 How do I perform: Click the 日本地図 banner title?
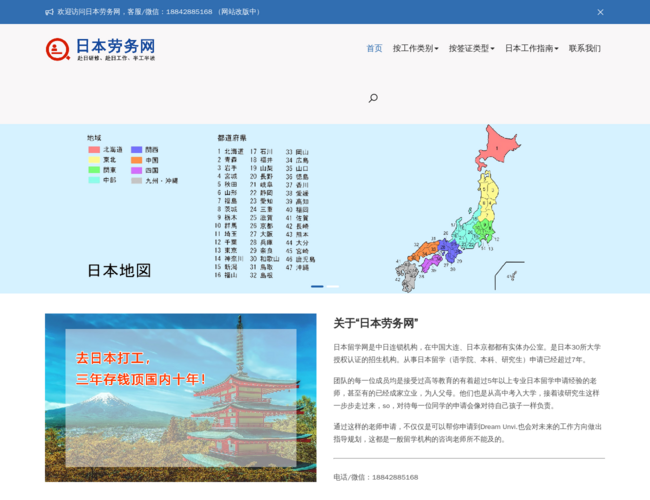pyautogui.click(x=119, y=271)
